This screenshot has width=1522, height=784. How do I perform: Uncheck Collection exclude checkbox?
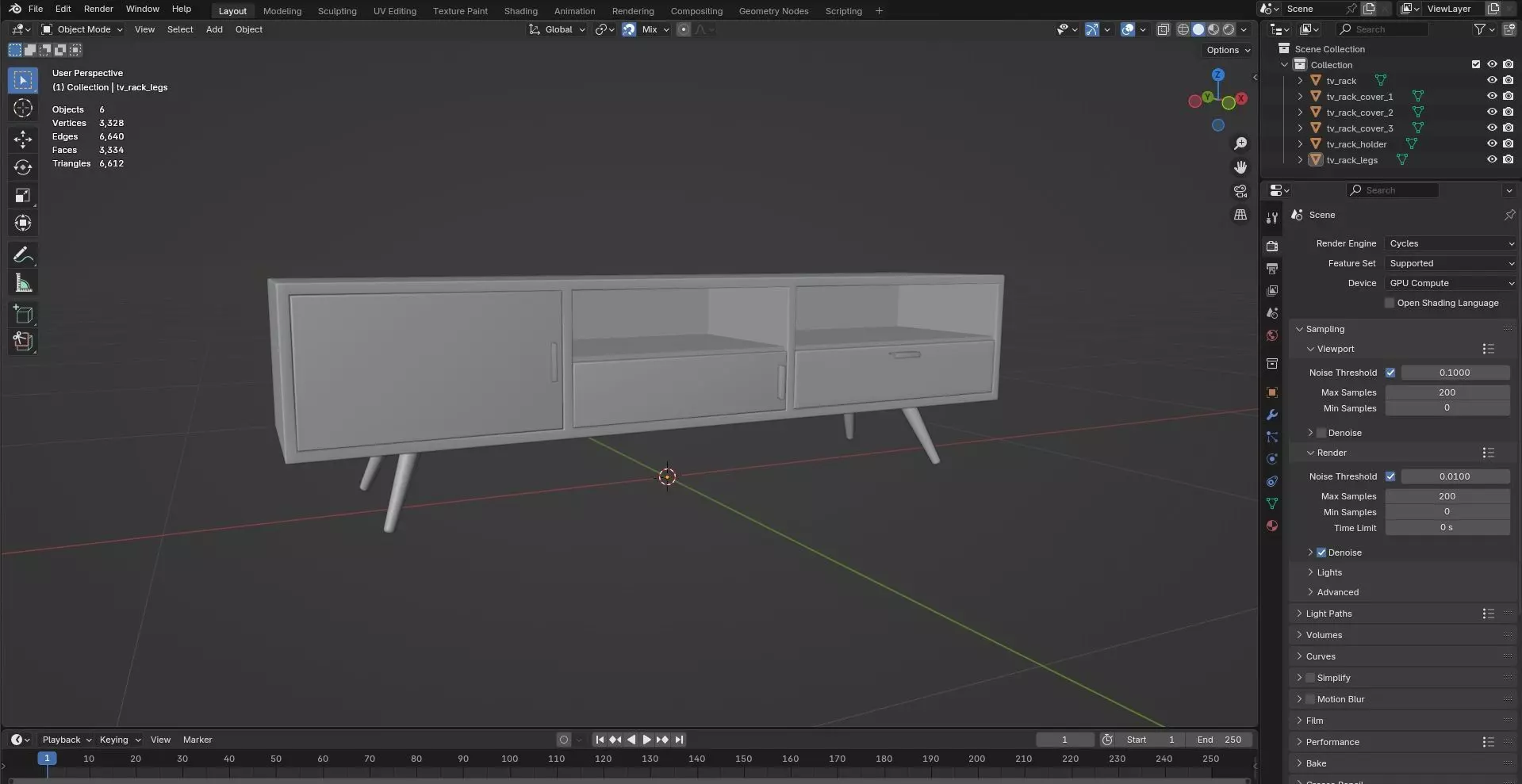(x=1476, y=64)
